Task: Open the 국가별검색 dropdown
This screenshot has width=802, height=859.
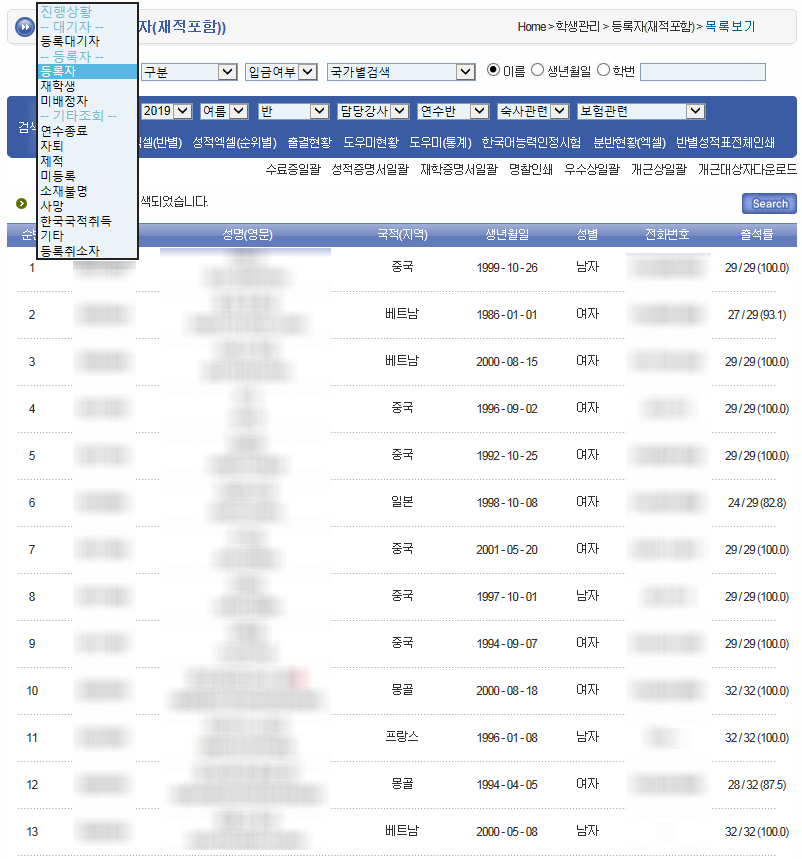Action: pos(401,72)
